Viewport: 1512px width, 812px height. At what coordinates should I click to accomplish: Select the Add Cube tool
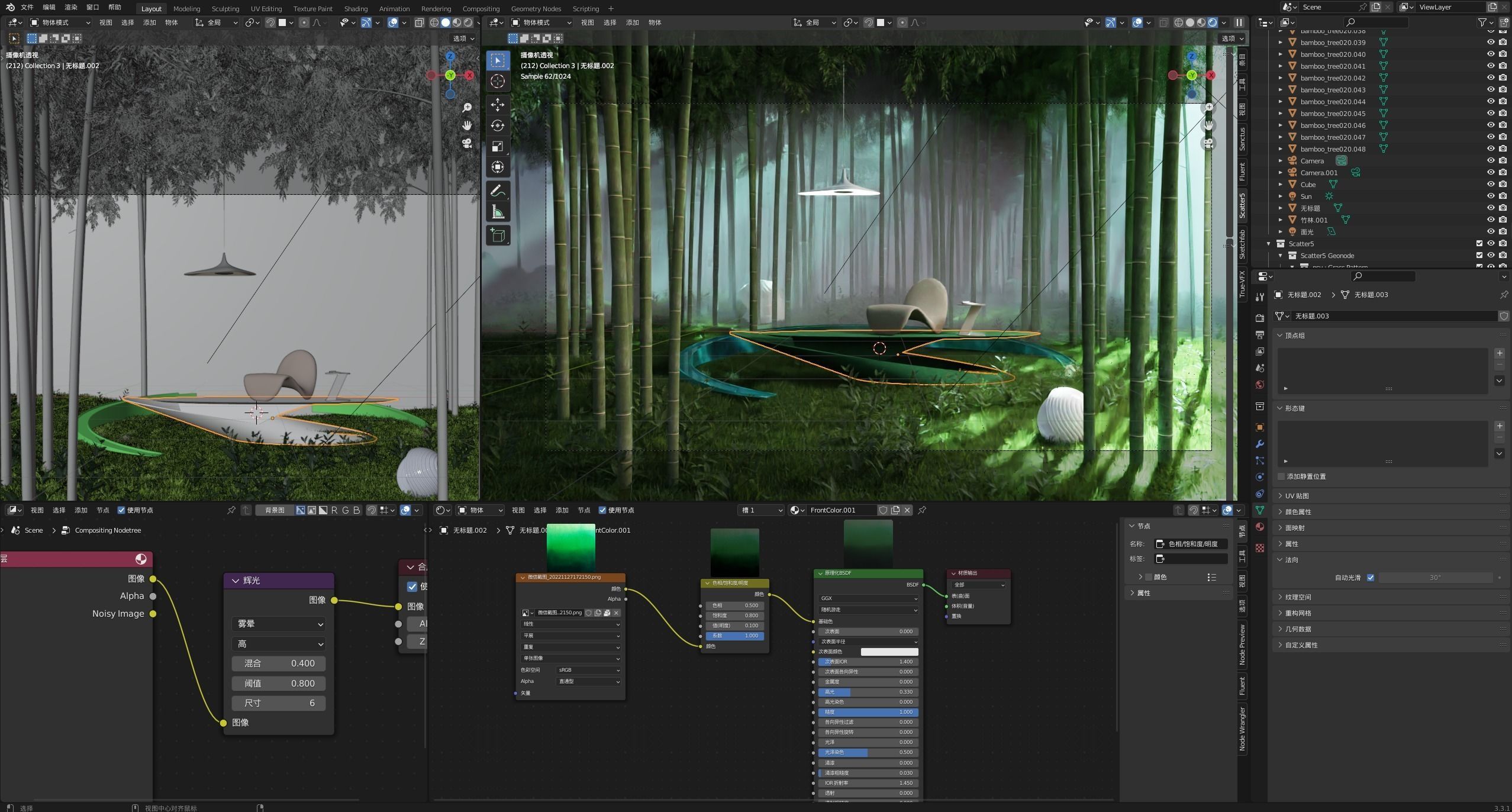tap(498, 236)
